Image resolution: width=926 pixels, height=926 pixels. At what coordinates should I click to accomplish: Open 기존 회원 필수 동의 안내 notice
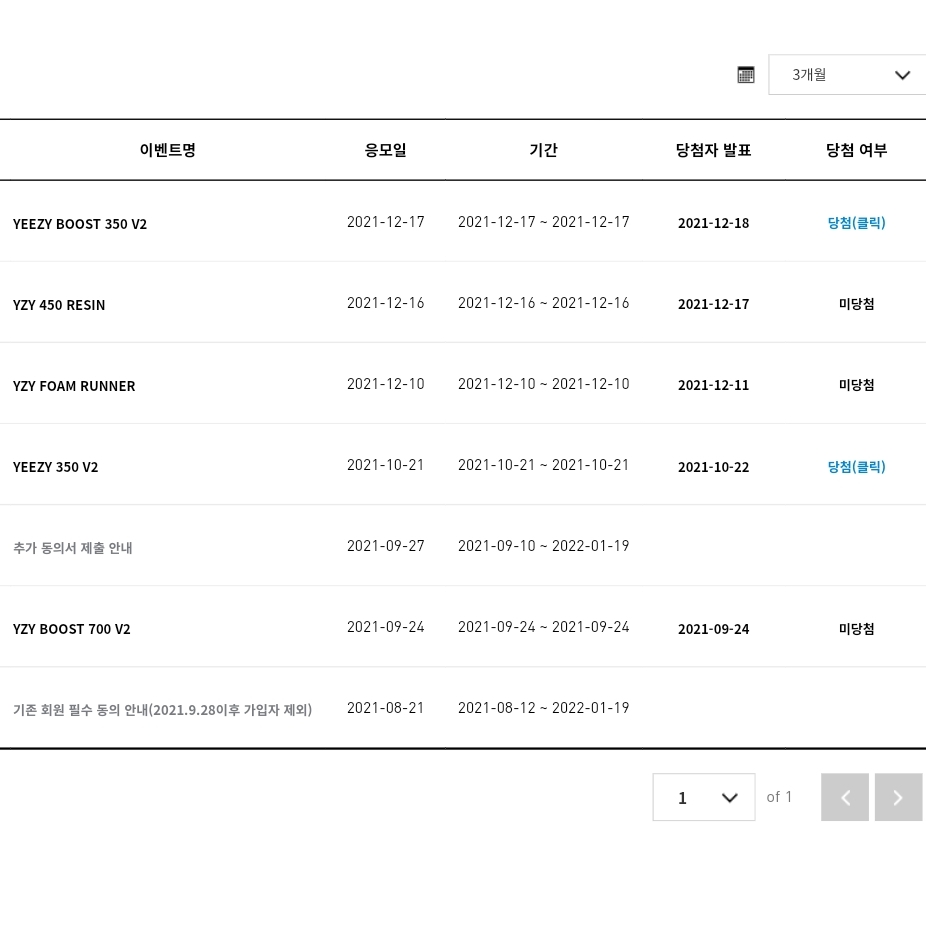click(x=162, y=709)
